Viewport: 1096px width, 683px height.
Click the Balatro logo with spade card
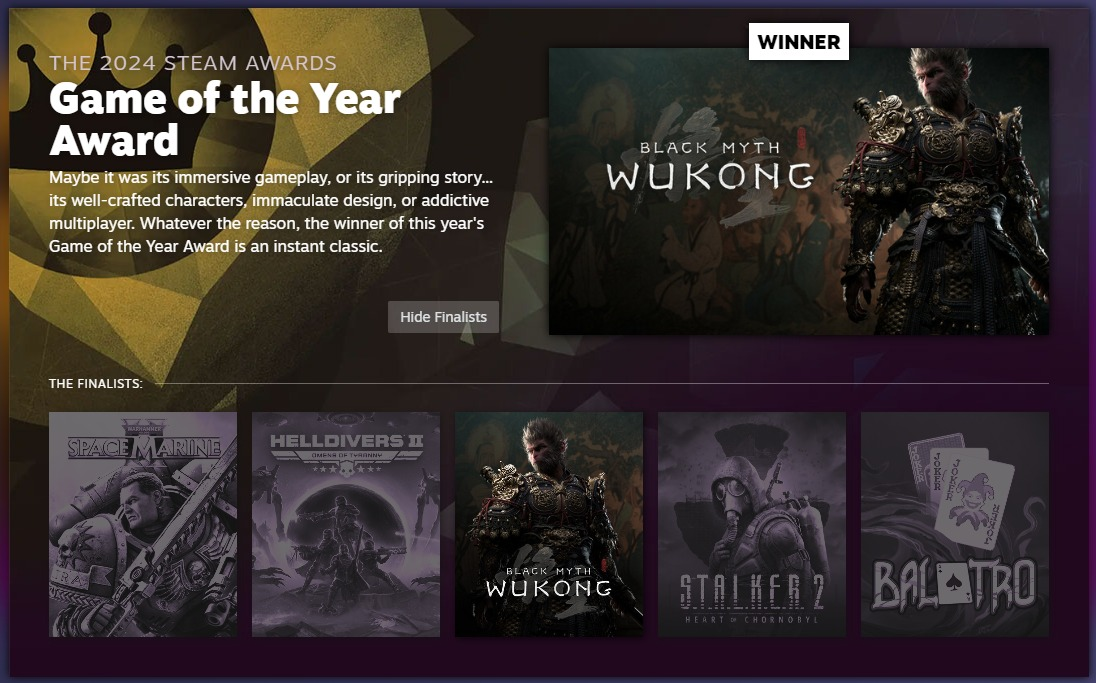pos(955,584)
